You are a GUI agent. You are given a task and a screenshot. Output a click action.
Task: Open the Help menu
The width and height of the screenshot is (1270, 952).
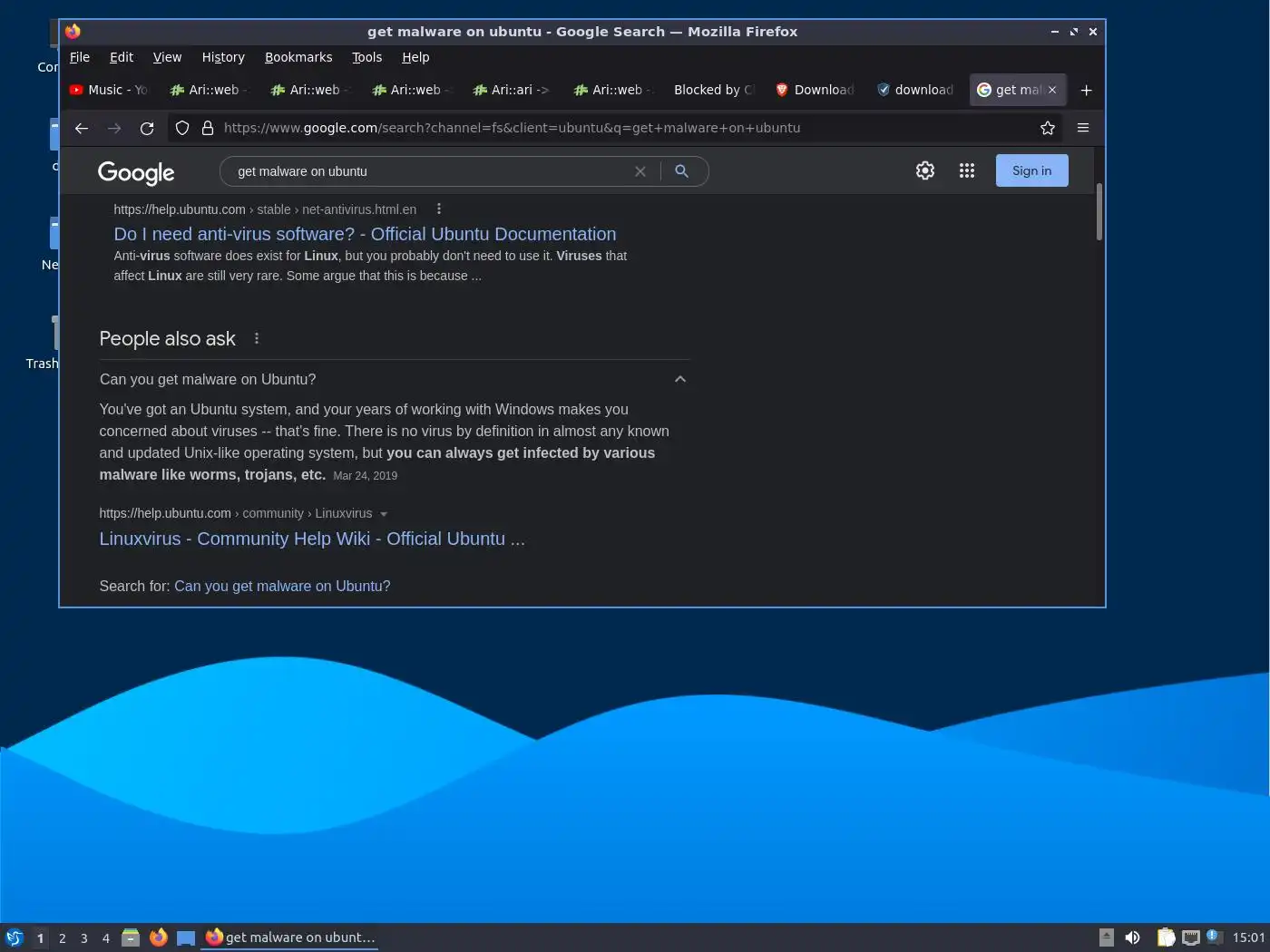(x=415, y=57)
